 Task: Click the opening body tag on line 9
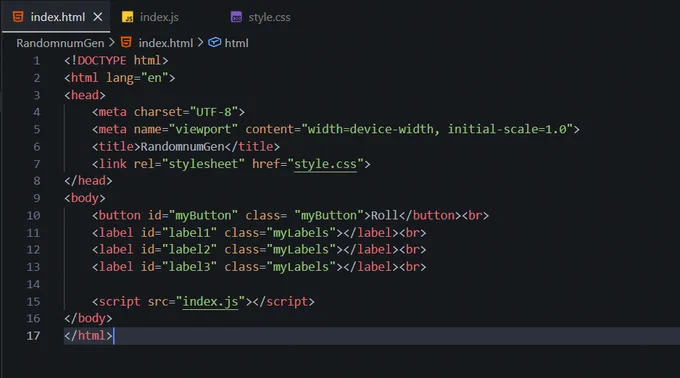coord(85,198)
